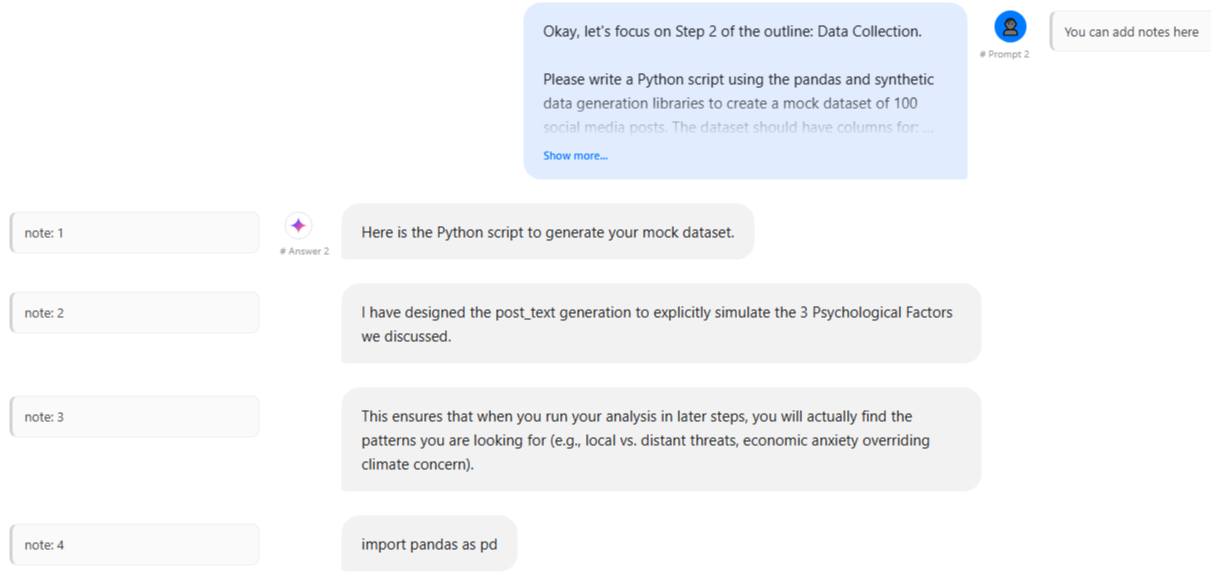1211x582 pixels.
Task: Select the Here is the Python script bubble
Action: point(548,231)
